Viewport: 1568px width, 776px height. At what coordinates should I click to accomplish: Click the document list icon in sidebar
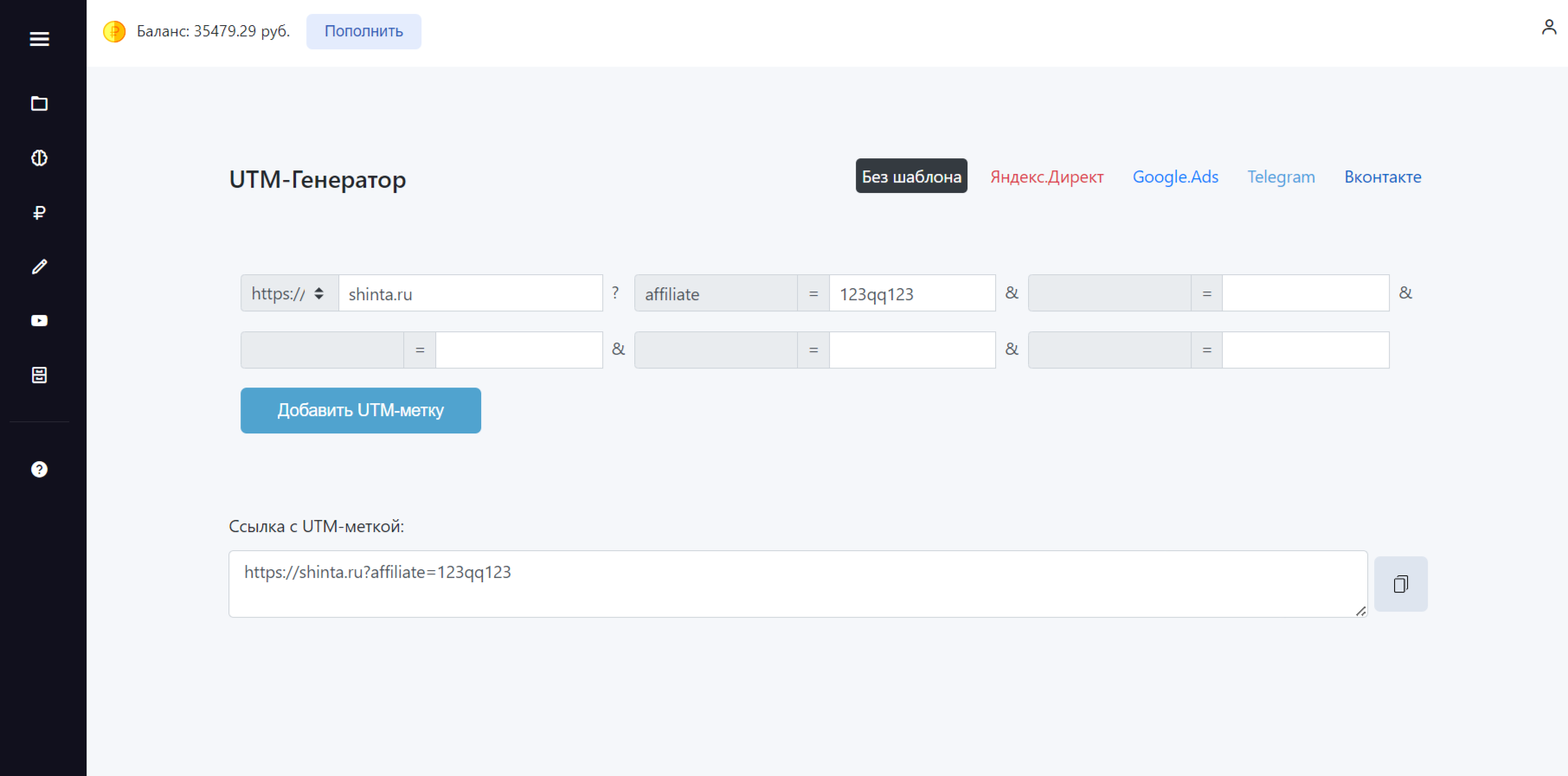(39, 375)
